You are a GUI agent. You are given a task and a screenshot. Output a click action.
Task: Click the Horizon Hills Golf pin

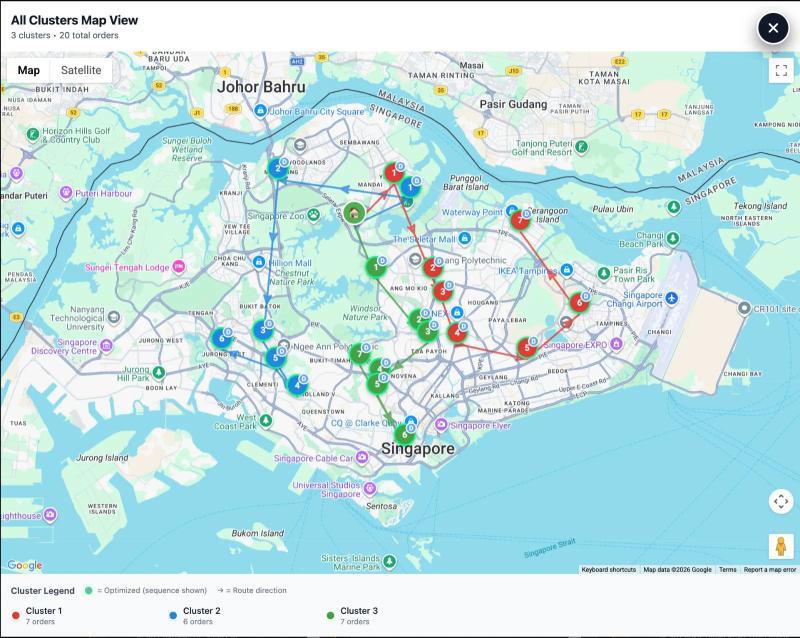(x=33, y=135)
